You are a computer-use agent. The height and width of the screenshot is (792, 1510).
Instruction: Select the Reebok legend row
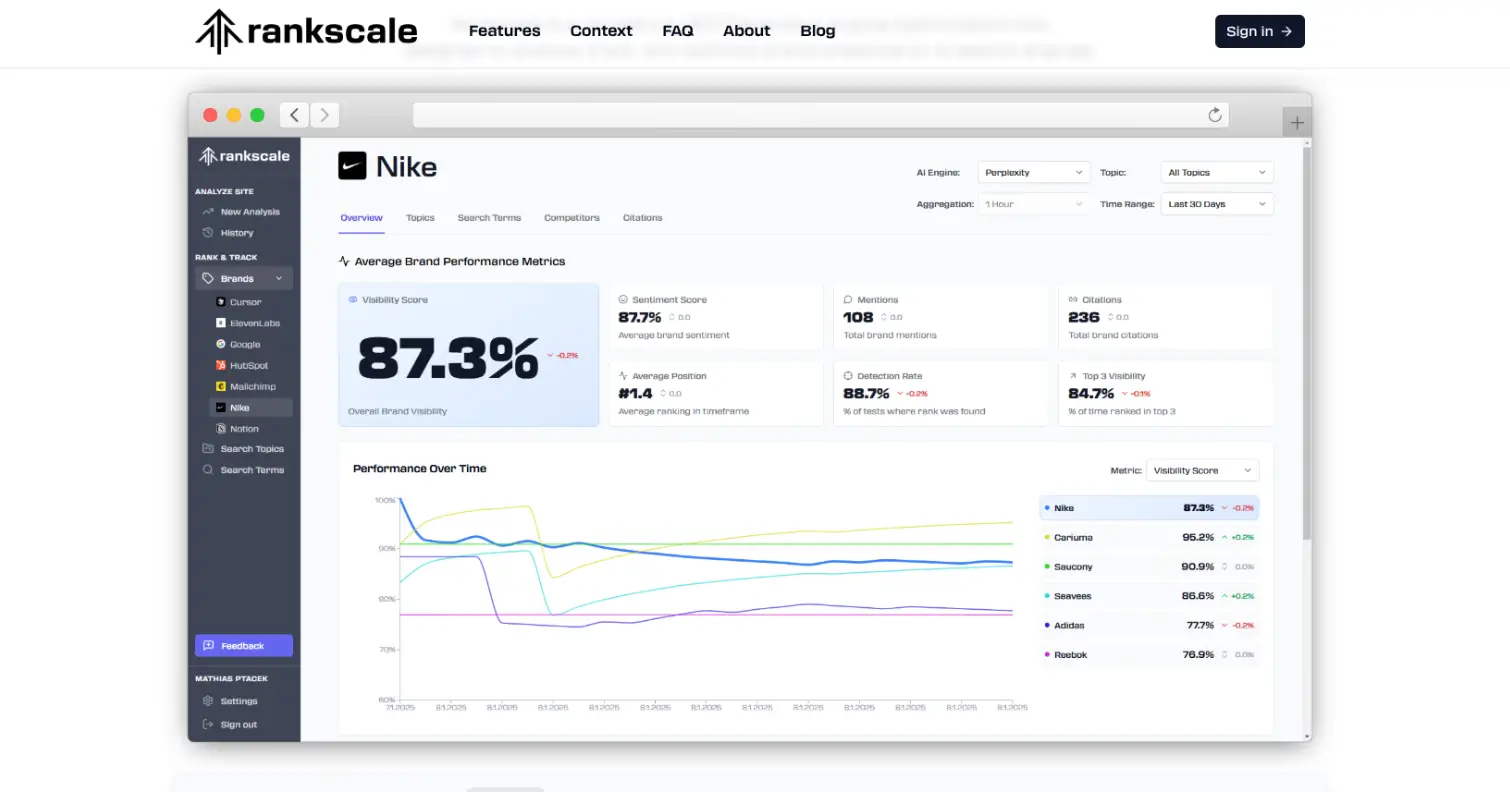pos(1150,655)
